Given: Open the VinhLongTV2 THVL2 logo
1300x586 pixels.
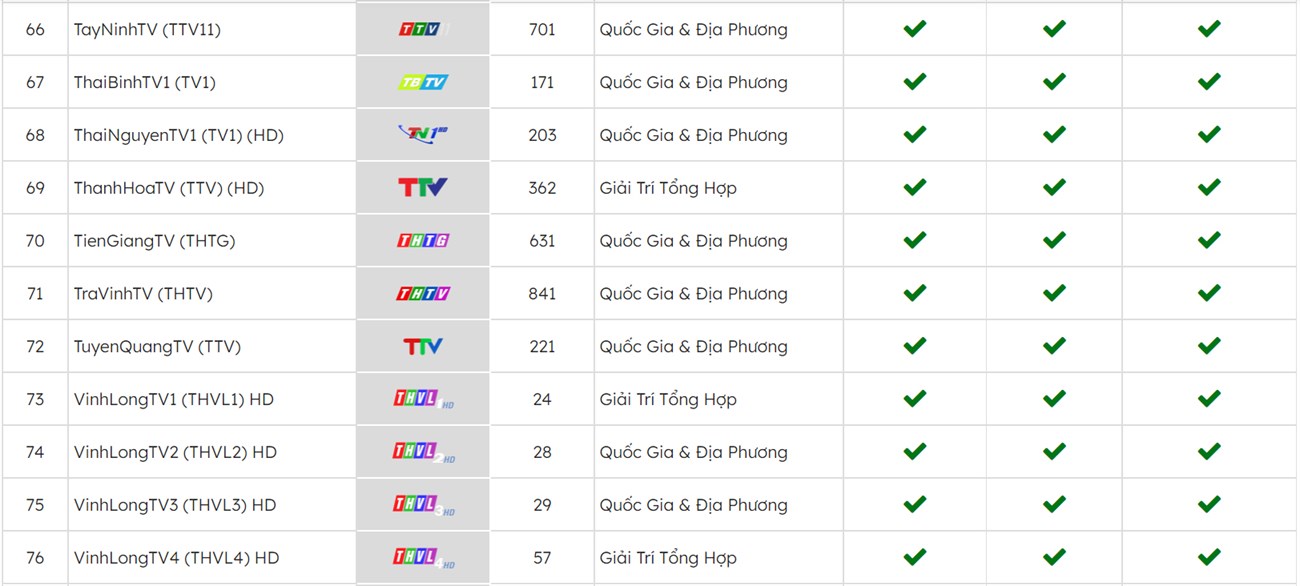Looking at the screenshot, I should pos(424,453).
